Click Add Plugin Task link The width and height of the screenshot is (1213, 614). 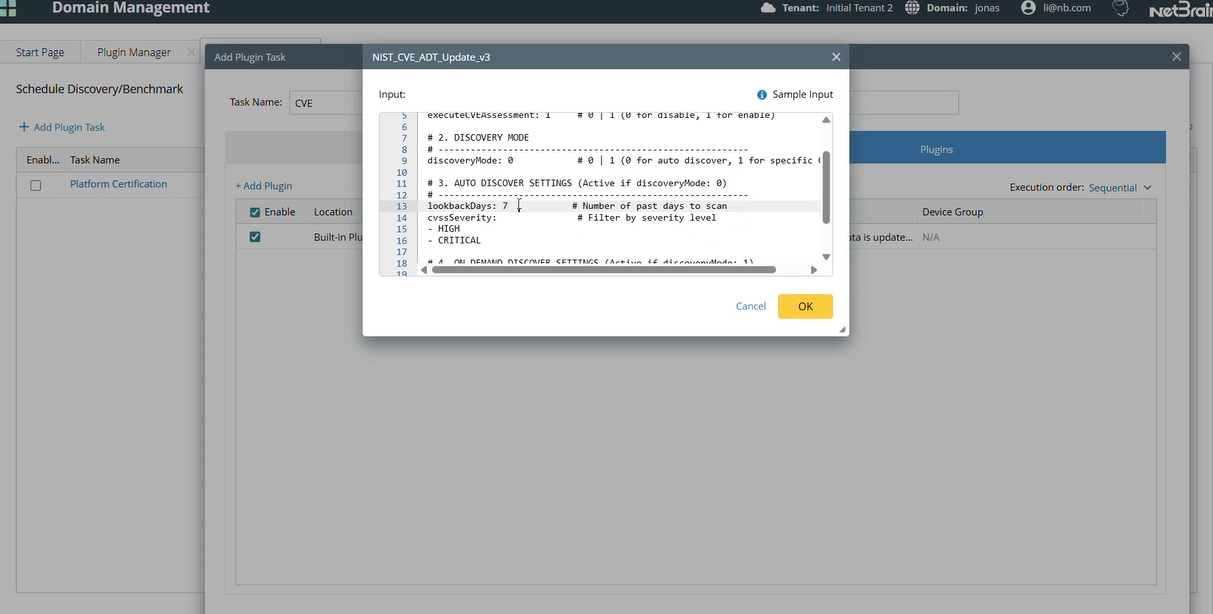(x=61, y=127)
